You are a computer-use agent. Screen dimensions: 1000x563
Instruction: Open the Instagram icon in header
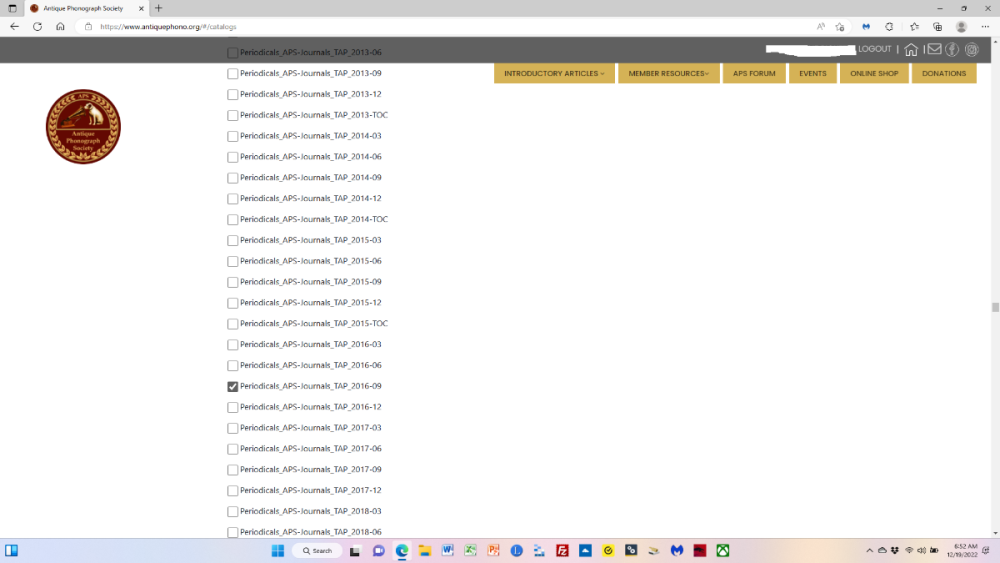click(x=972, y=49)
